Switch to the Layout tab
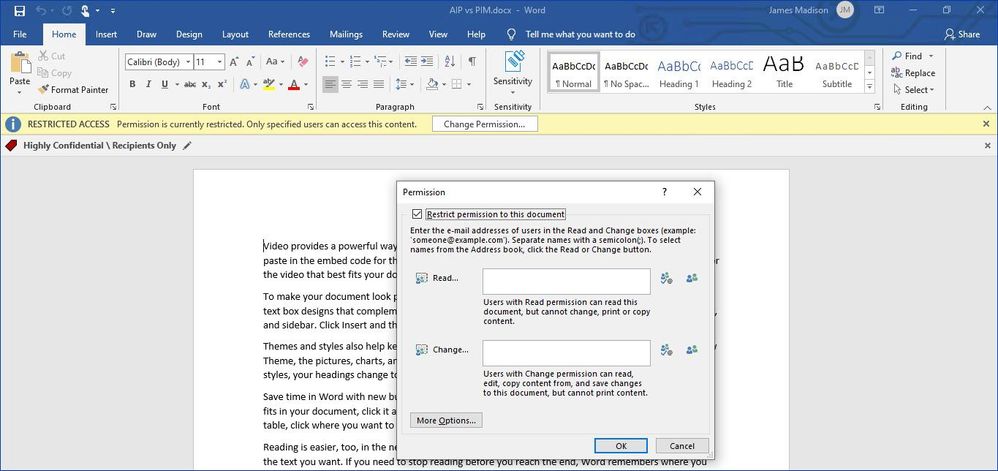This screenshot has width=998, height=471. [235, 34]
